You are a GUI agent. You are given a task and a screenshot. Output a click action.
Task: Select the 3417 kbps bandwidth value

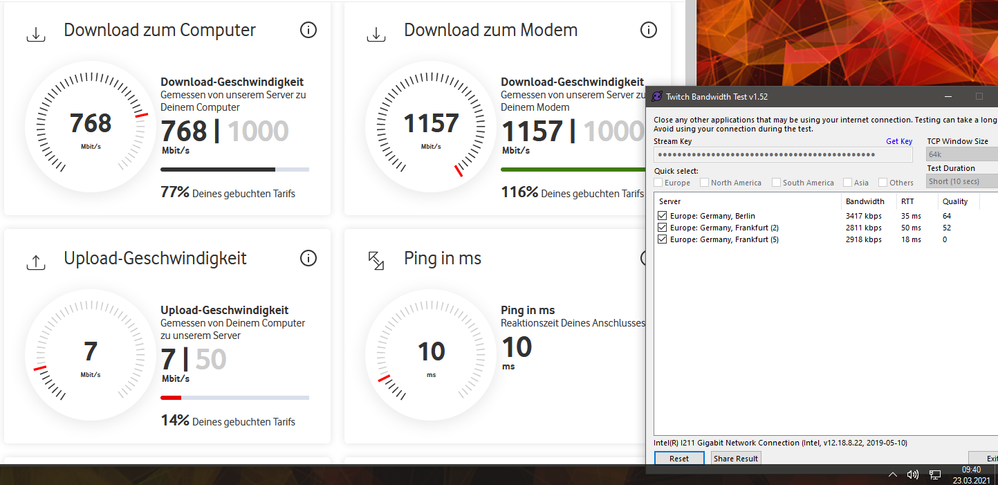864,216
